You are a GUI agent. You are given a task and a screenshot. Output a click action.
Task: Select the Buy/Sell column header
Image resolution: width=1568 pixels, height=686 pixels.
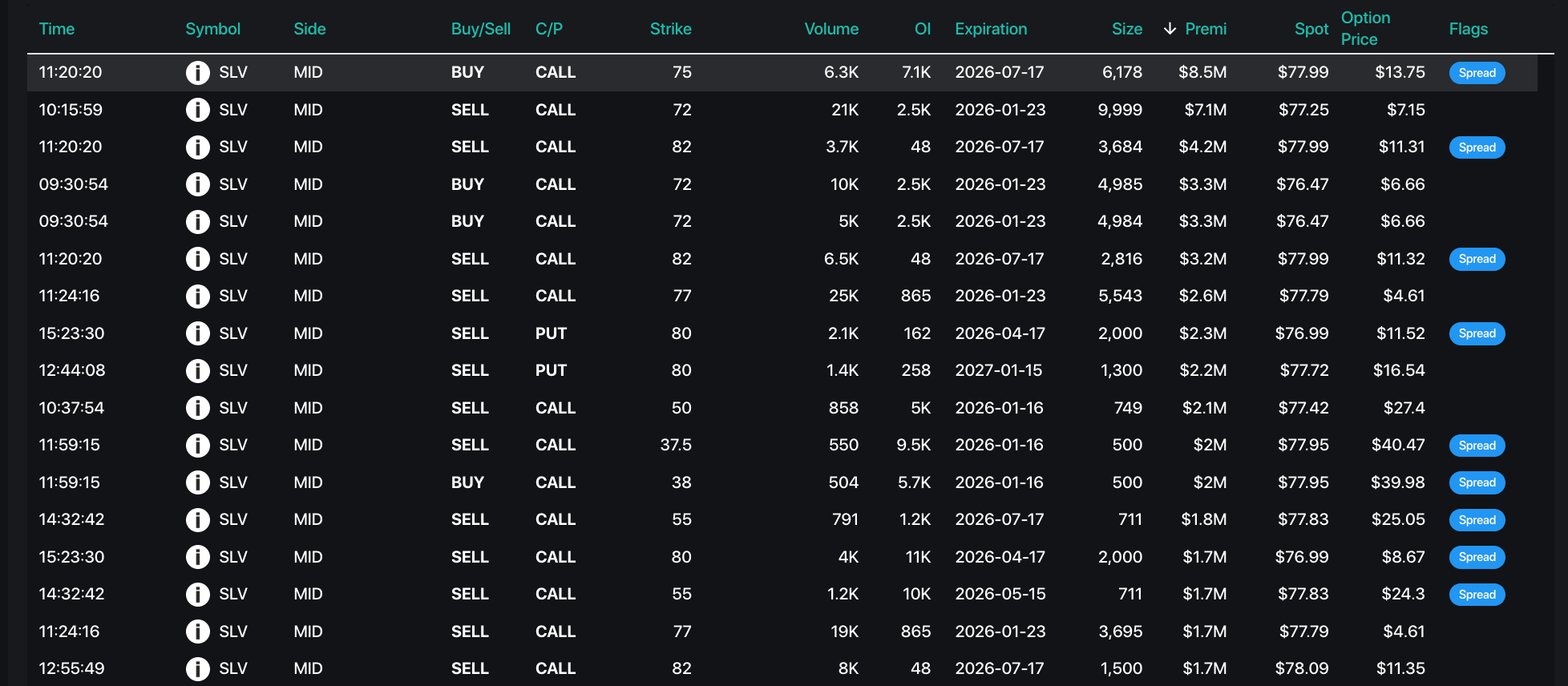[x=480, y=29]
